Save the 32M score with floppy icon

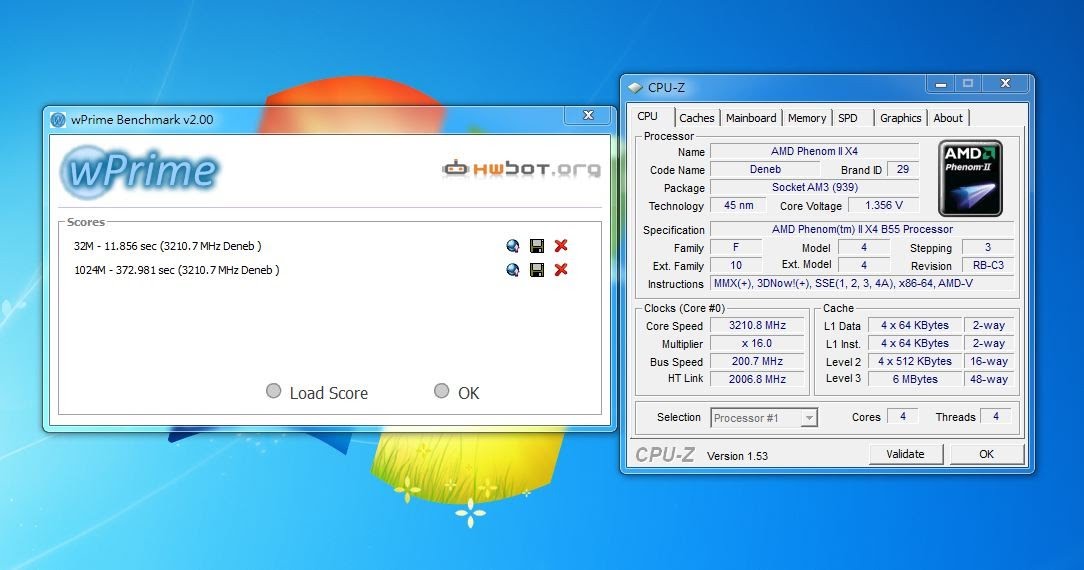536,246
